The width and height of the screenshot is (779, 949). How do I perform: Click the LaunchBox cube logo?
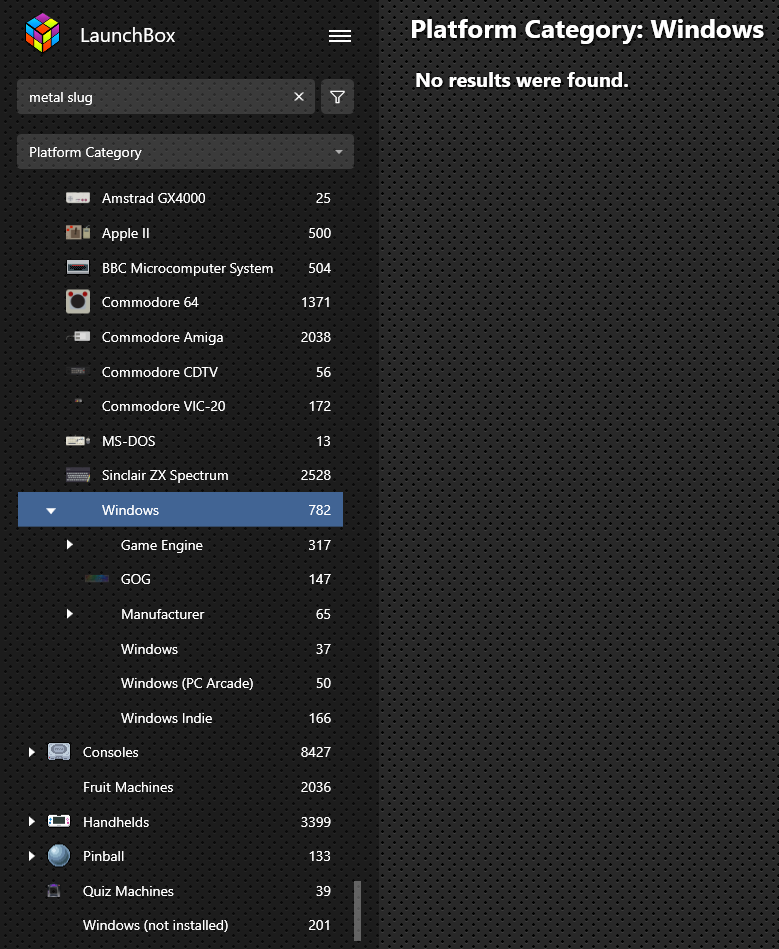[42, 33]
